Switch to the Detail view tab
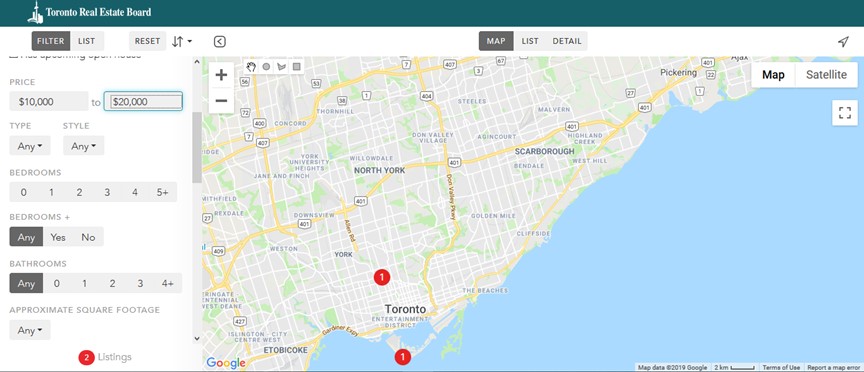864x372 pixels. point(567,41)
